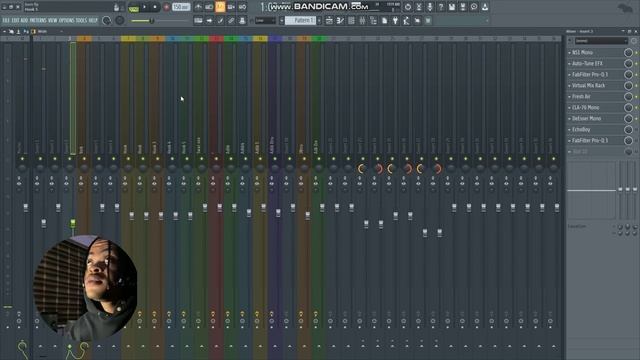Click the red mixer track color strip
This screenshot has height=360, width=640.
[216, 39]
